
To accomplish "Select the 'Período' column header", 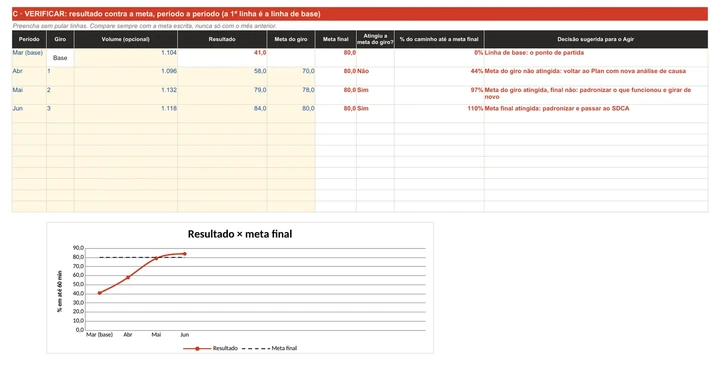I will [29, 39].
